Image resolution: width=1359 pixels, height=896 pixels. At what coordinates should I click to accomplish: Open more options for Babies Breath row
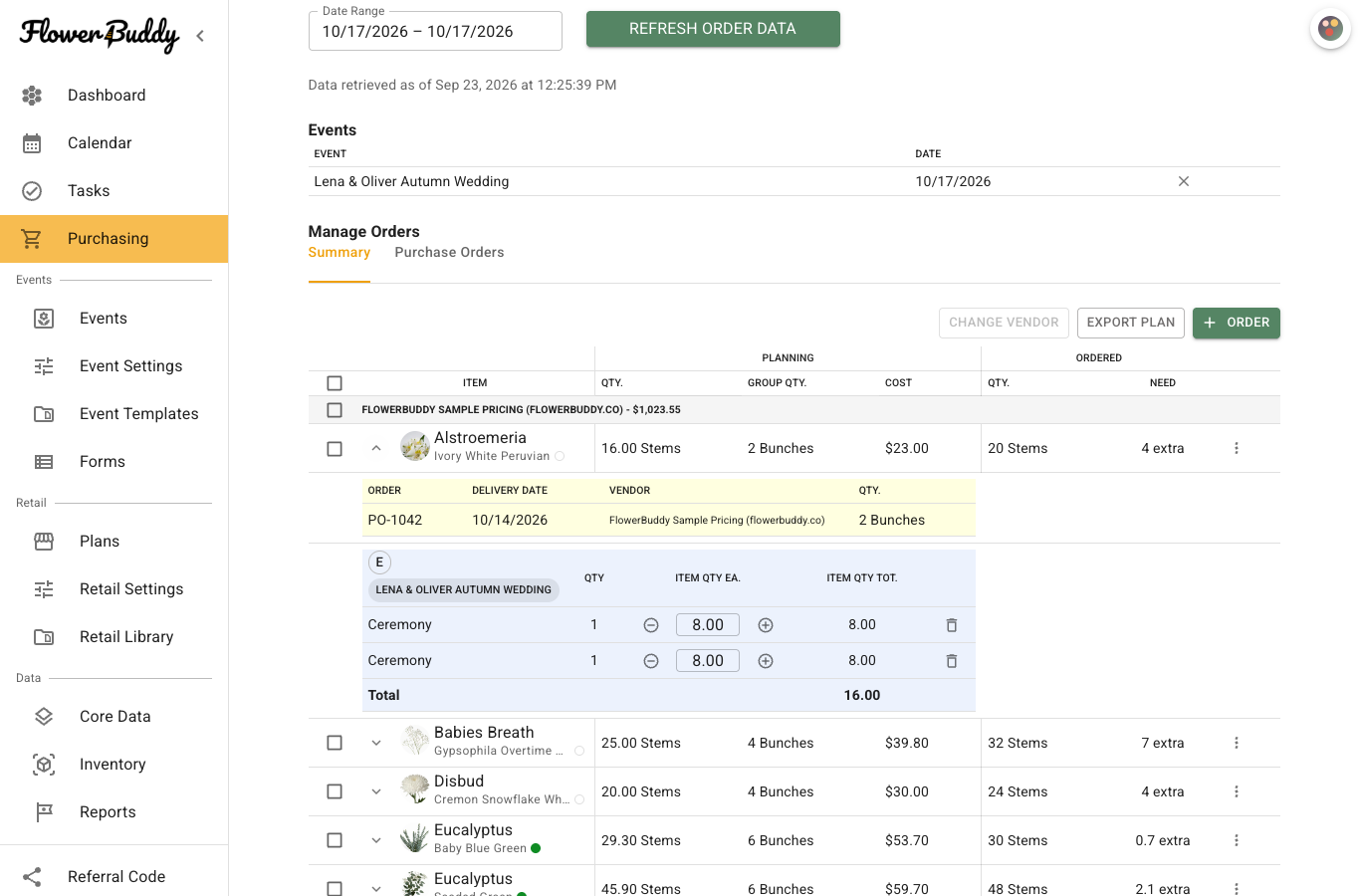1237,743
